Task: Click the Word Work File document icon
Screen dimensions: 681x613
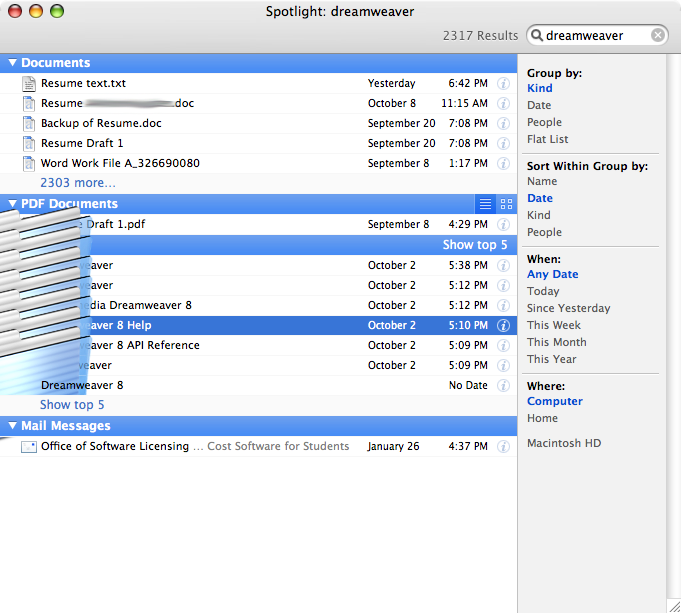Action: pos(29,163)
